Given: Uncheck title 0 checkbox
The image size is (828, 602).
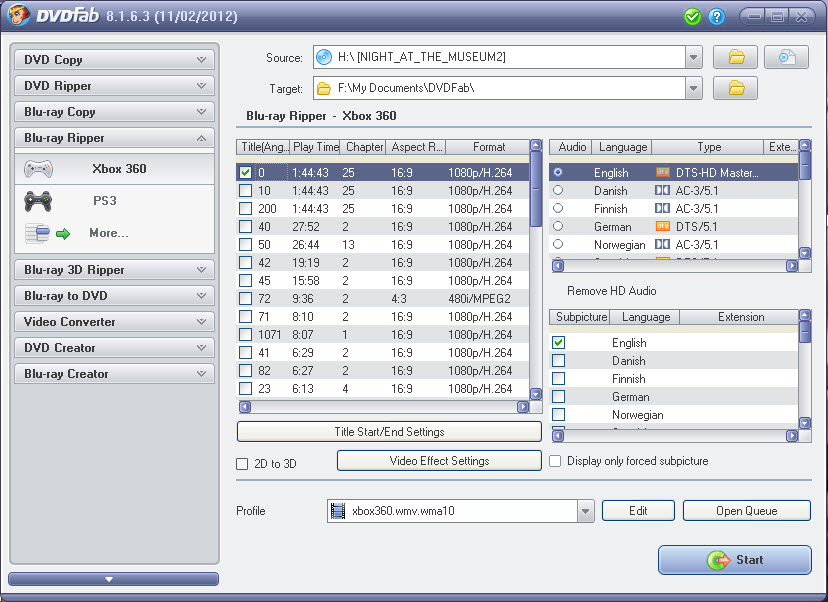Looking at the screenshot, I should (245, 173).
